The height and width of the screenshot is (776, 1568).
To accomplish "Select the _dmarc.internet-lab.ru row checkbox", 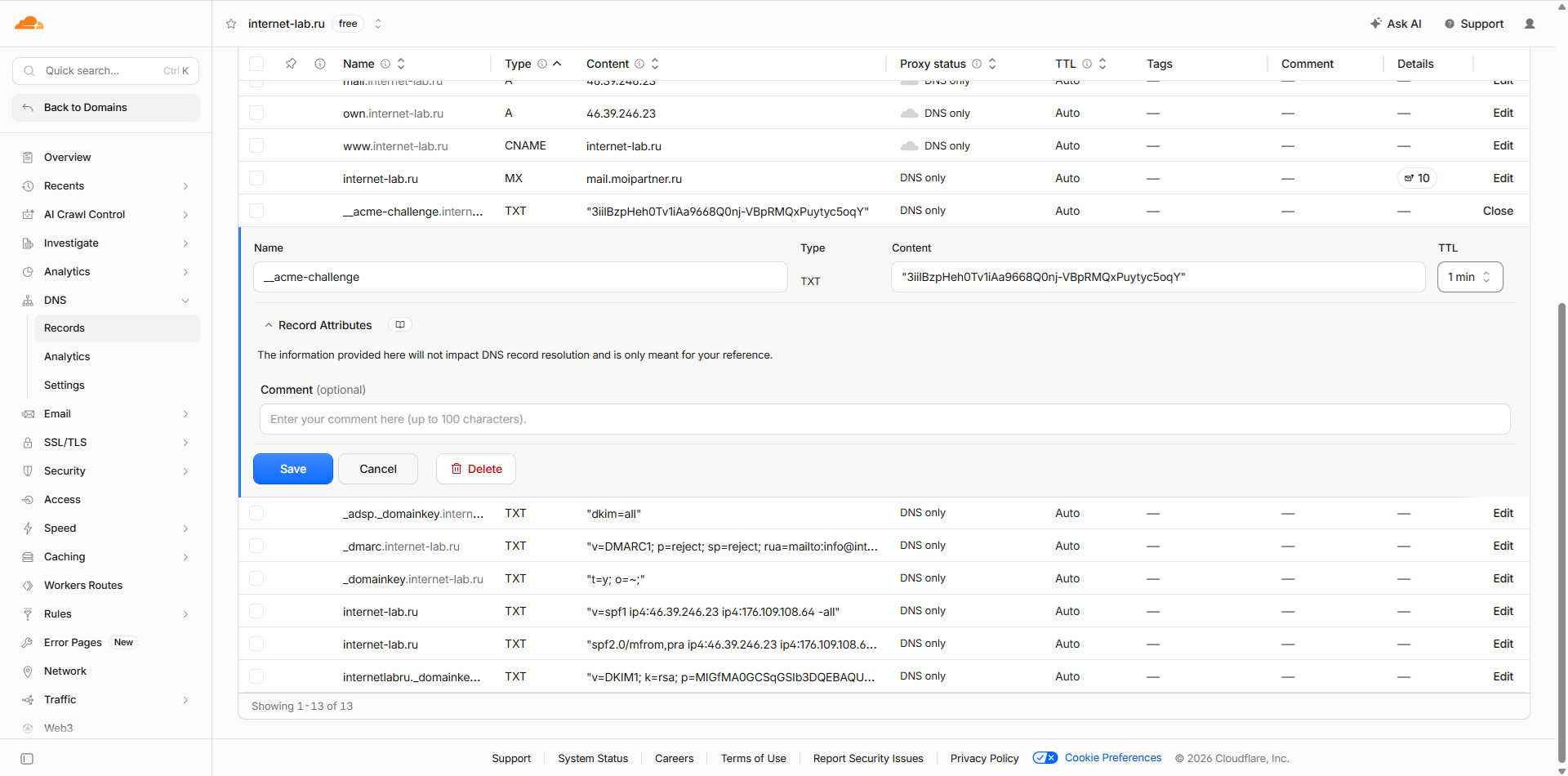I will (256, 546).
